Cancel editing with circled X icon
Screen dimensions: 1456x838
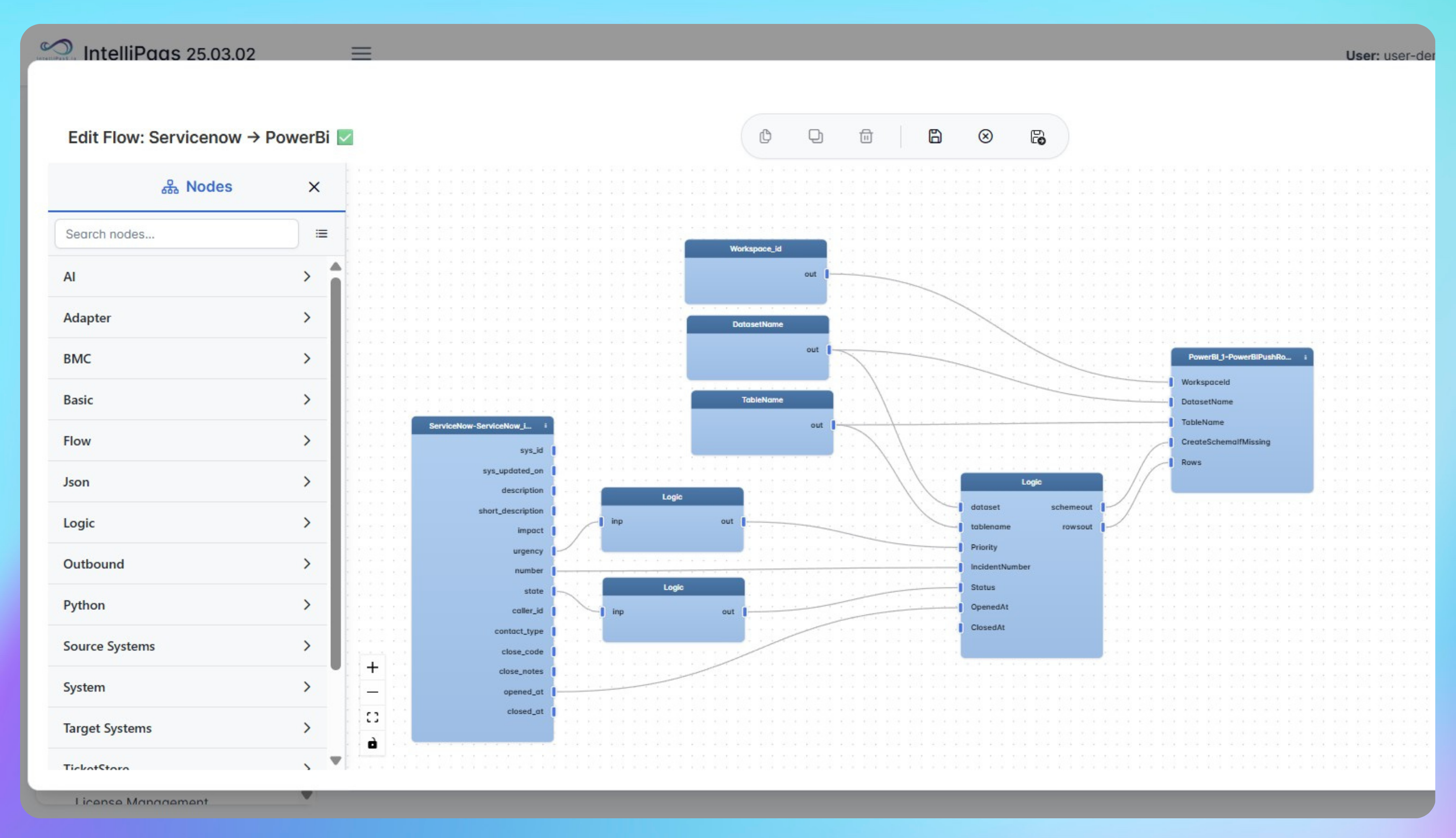pos(985,136)
